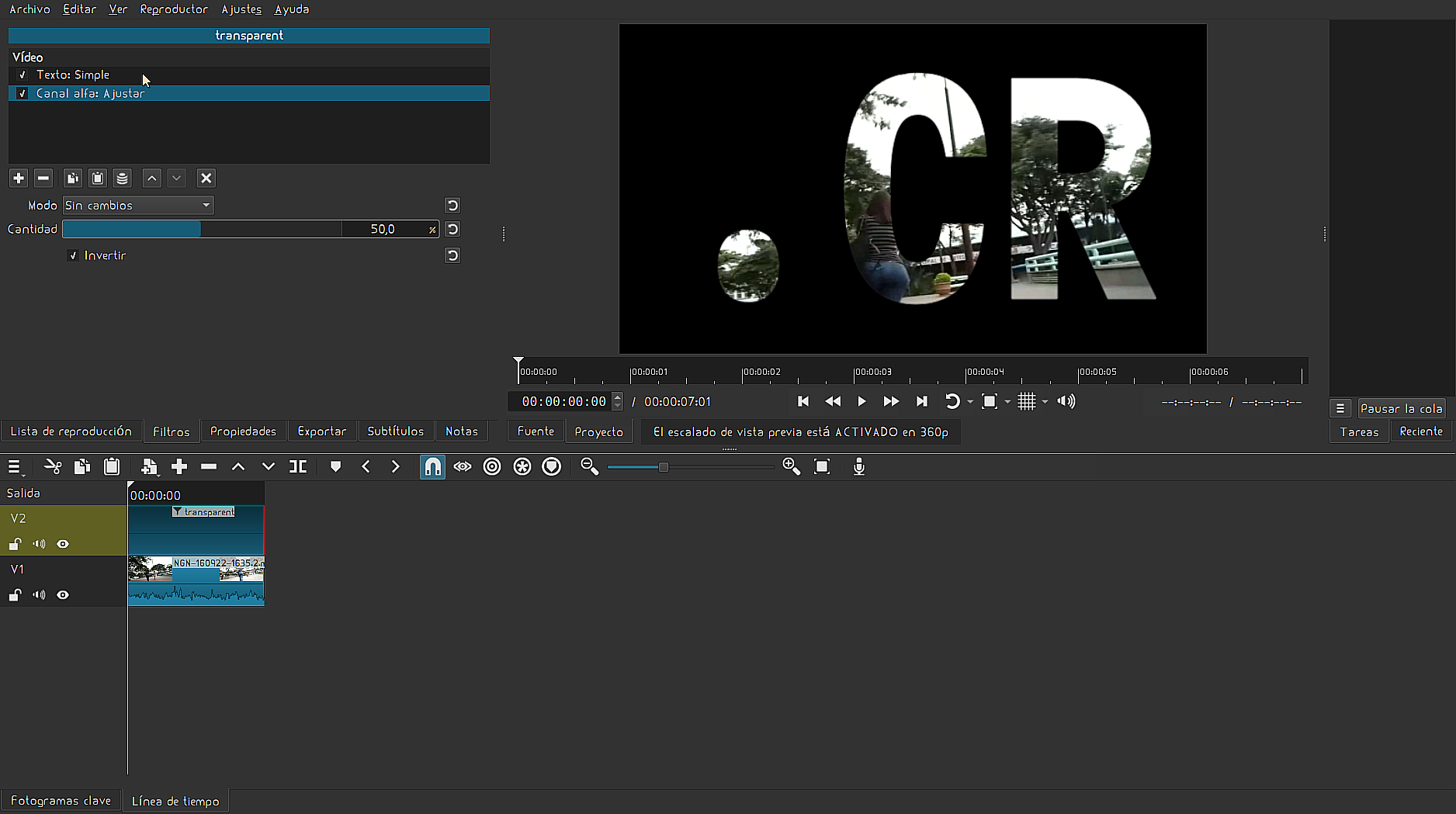Open the Archivo menu
1456x814 pixels.
coord(29,9)
